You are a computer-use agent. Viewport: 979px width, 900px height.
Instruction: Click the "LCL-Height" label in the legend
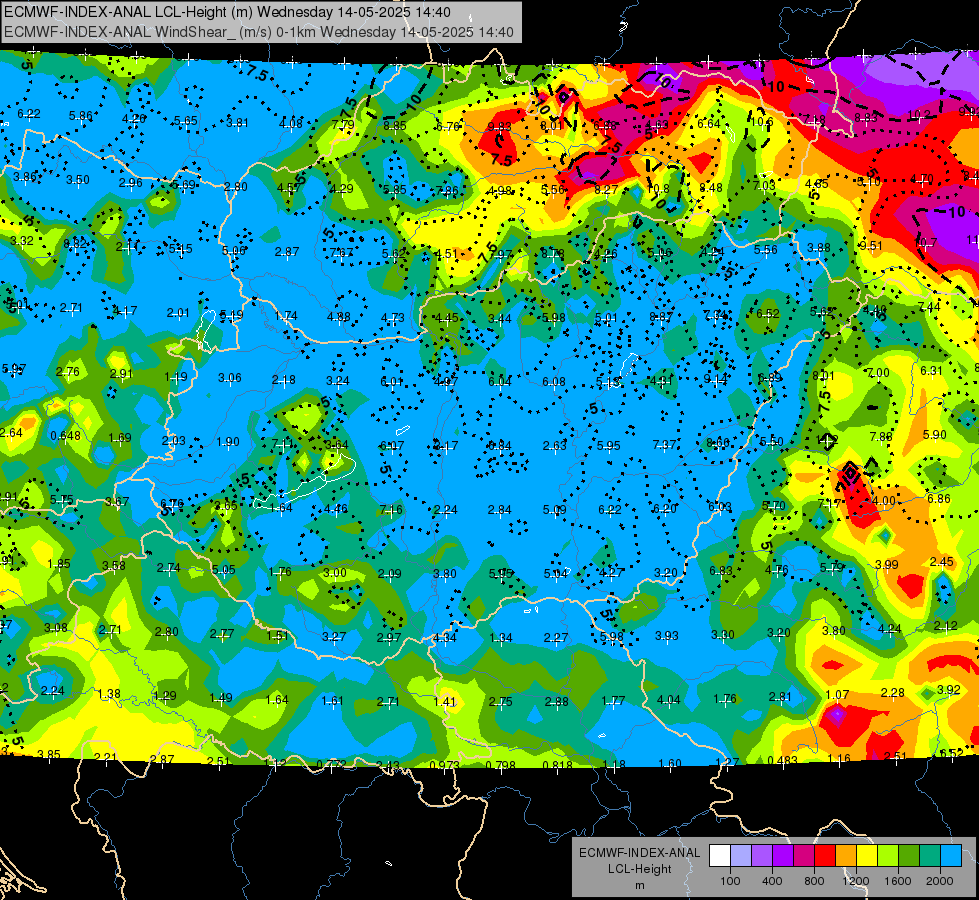click(639, 869)
